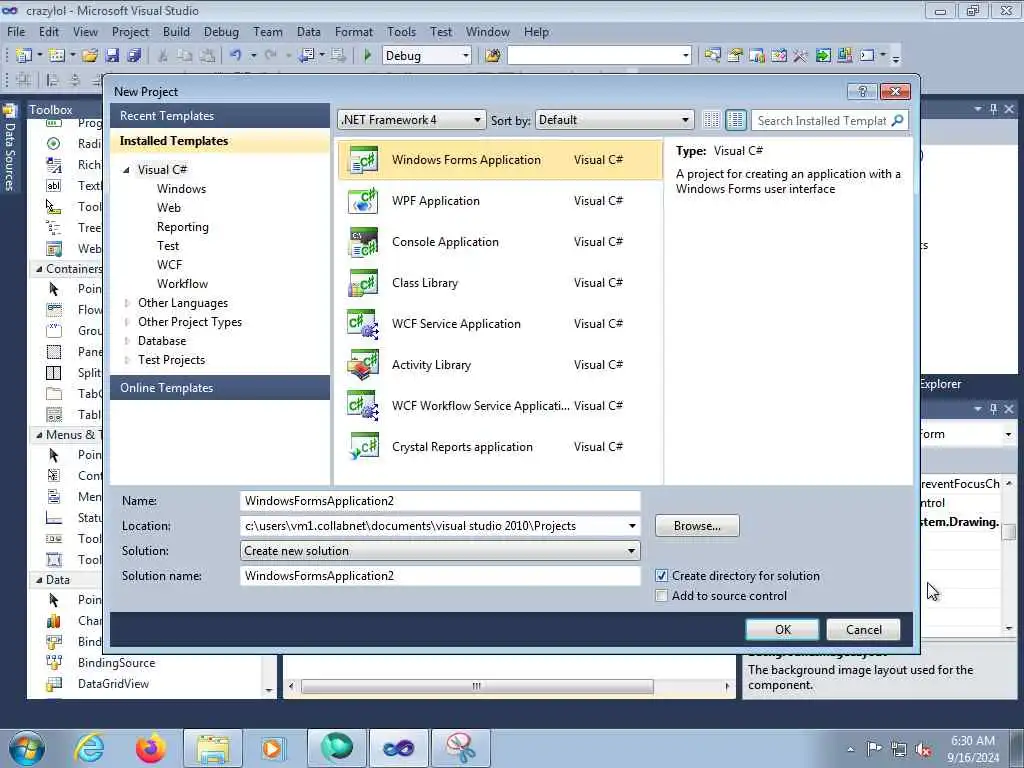Switch templates to medium icons view

click(735, 120)
